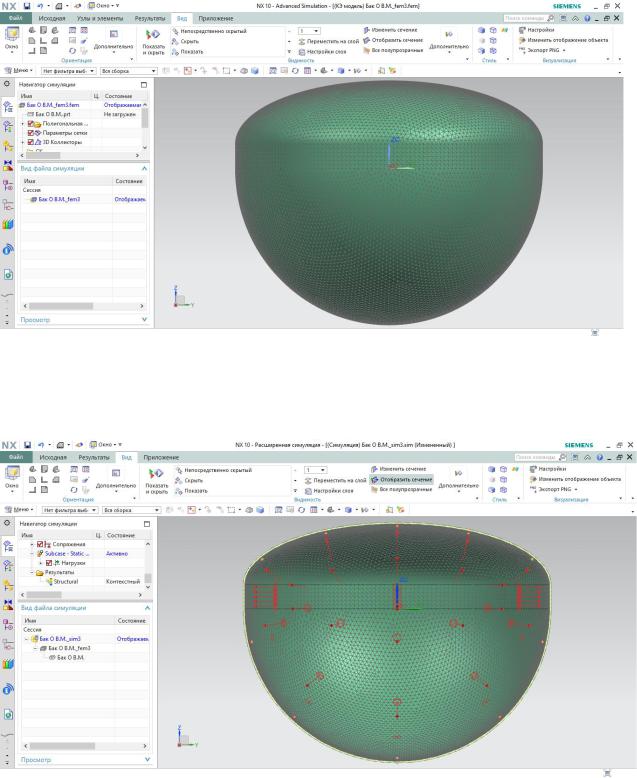This screenshot has height=778, width=637.
Task: Maximize Навигатор симуляции panel, upper window
Action: coord(144,85)
